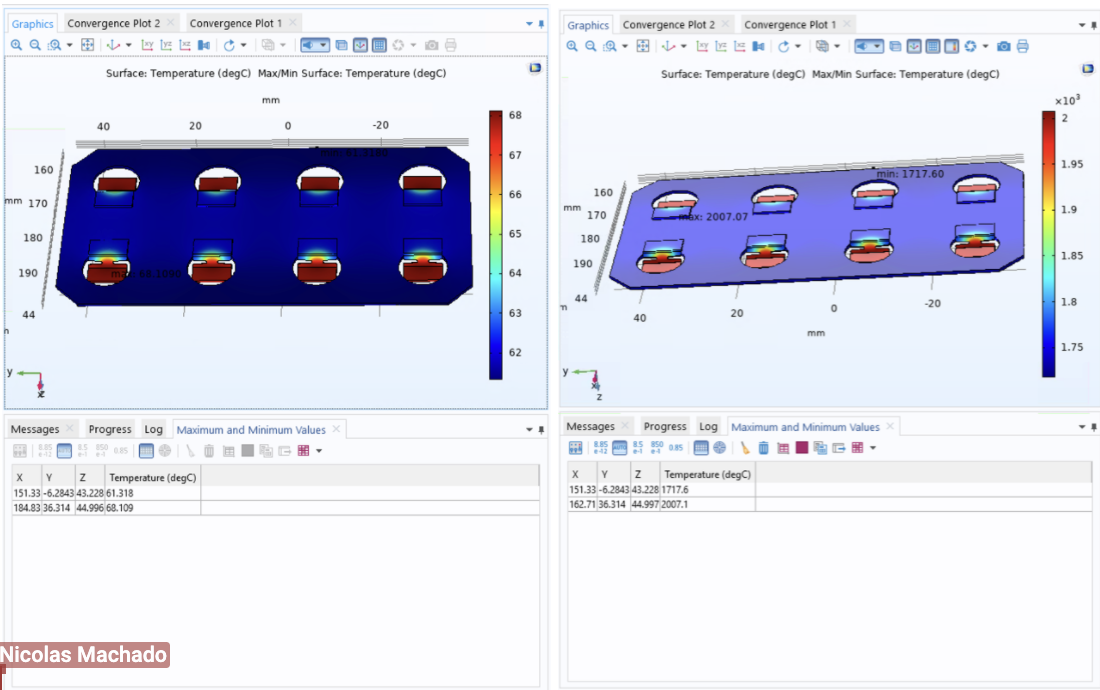
Task: Open default view dropdown in right Graphics toolbar
Action: [683, 46]
